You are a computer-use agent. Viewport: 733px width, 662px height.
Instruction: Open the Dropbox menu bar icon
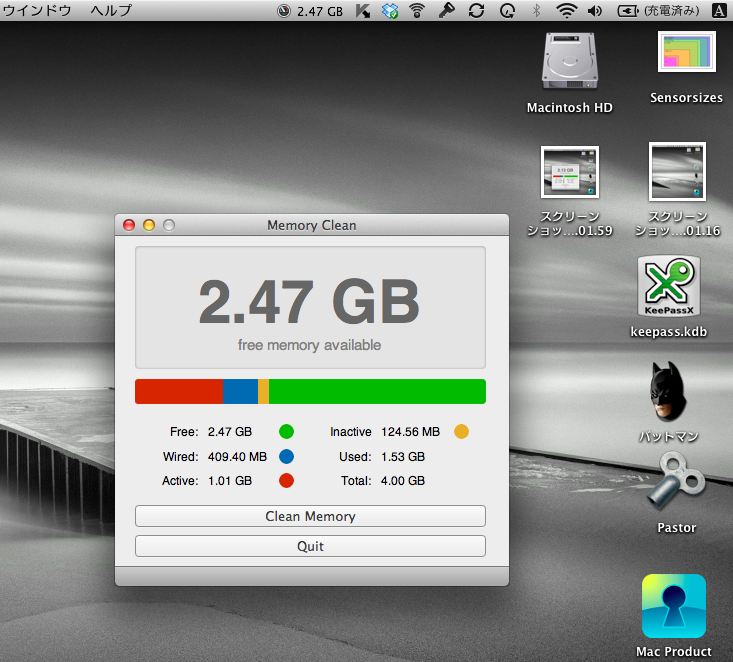390,11
